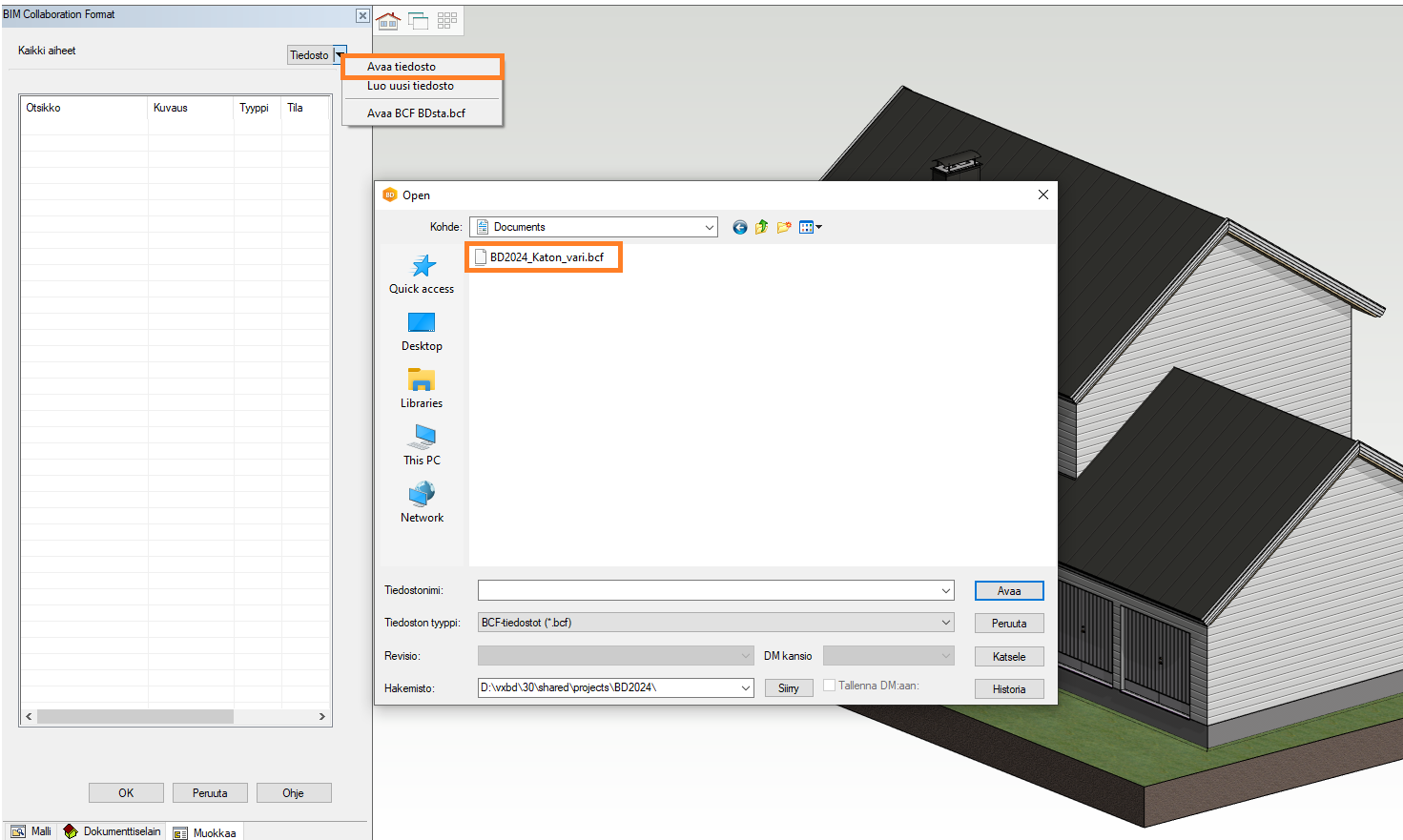The image size is (1403, 840).
Task: Select Avaa BCF BDsta.bcf menu entry
Action: click(416, 113)
